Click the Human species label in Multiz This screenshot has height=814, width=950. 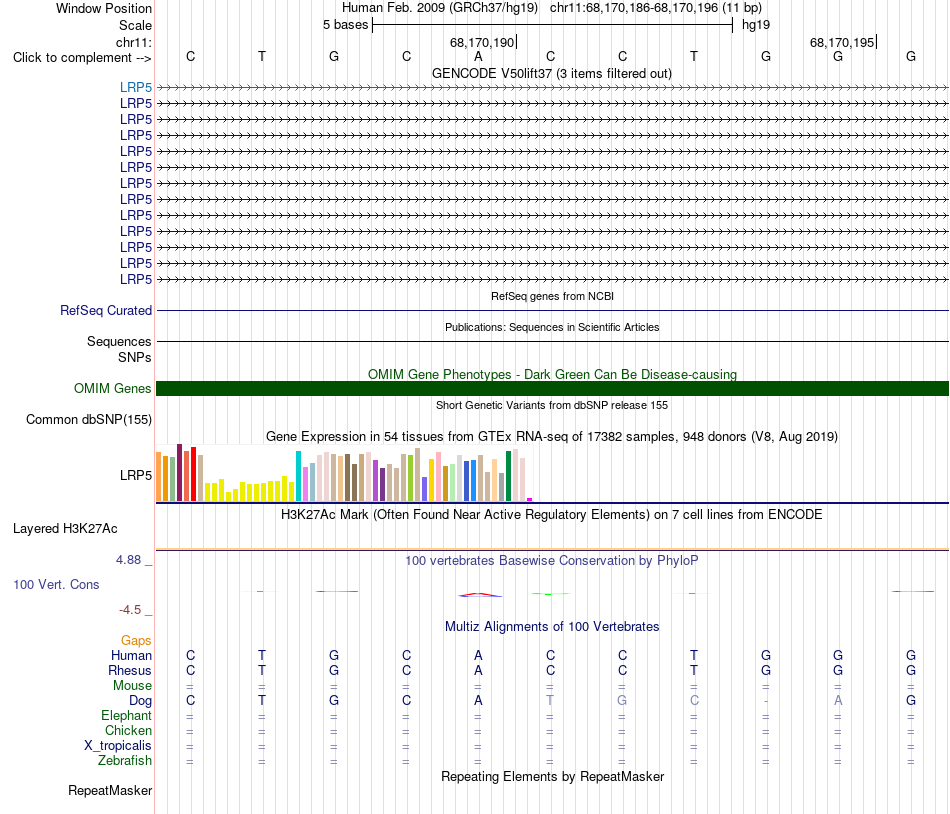131,655
